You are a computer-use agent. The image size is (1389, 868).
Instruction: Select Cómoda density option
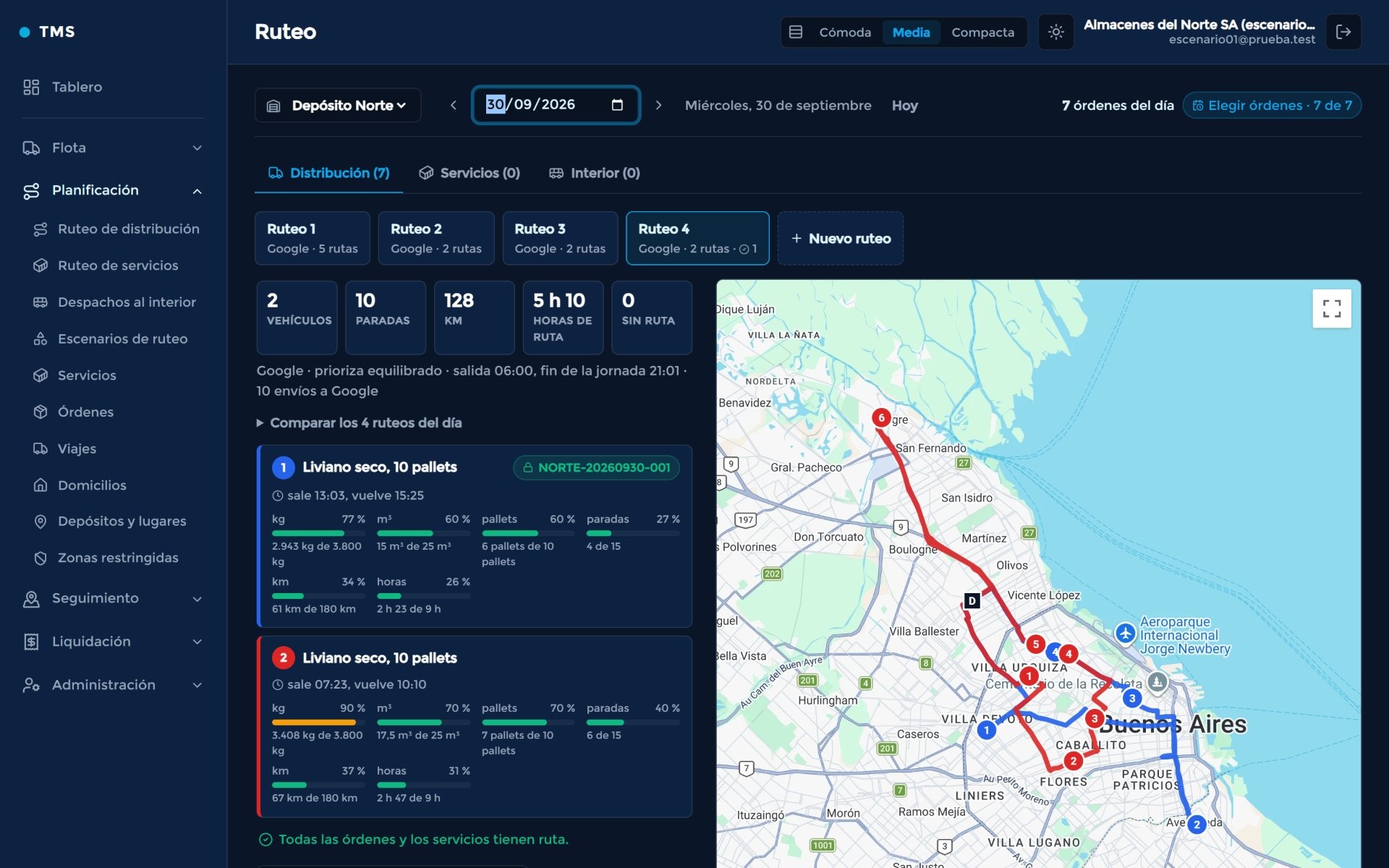tap(844, 32)
